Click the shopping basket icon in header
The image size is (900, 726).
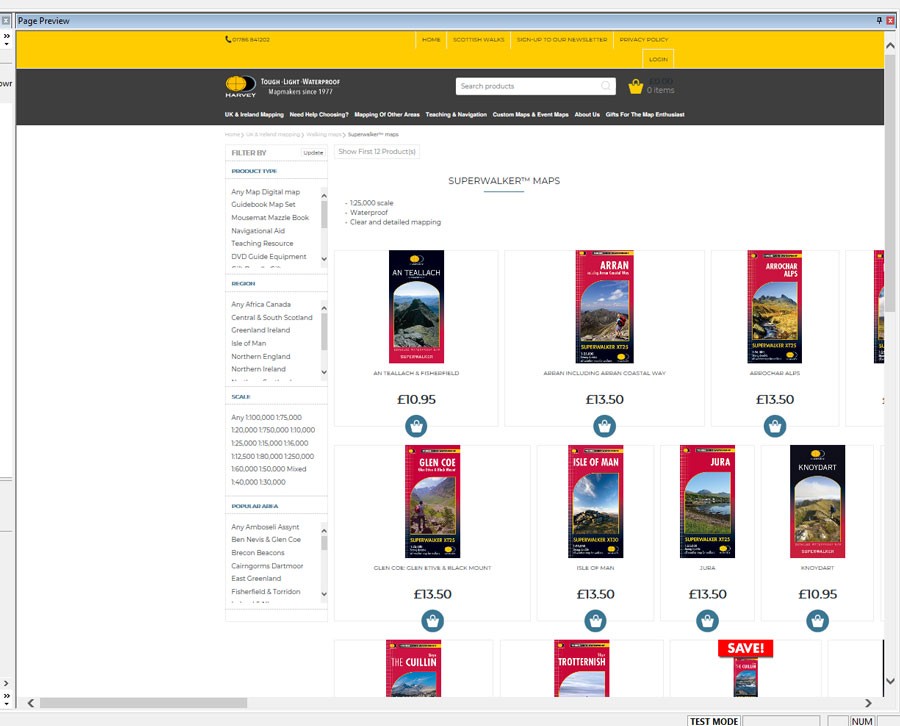[x=635, y=87]
